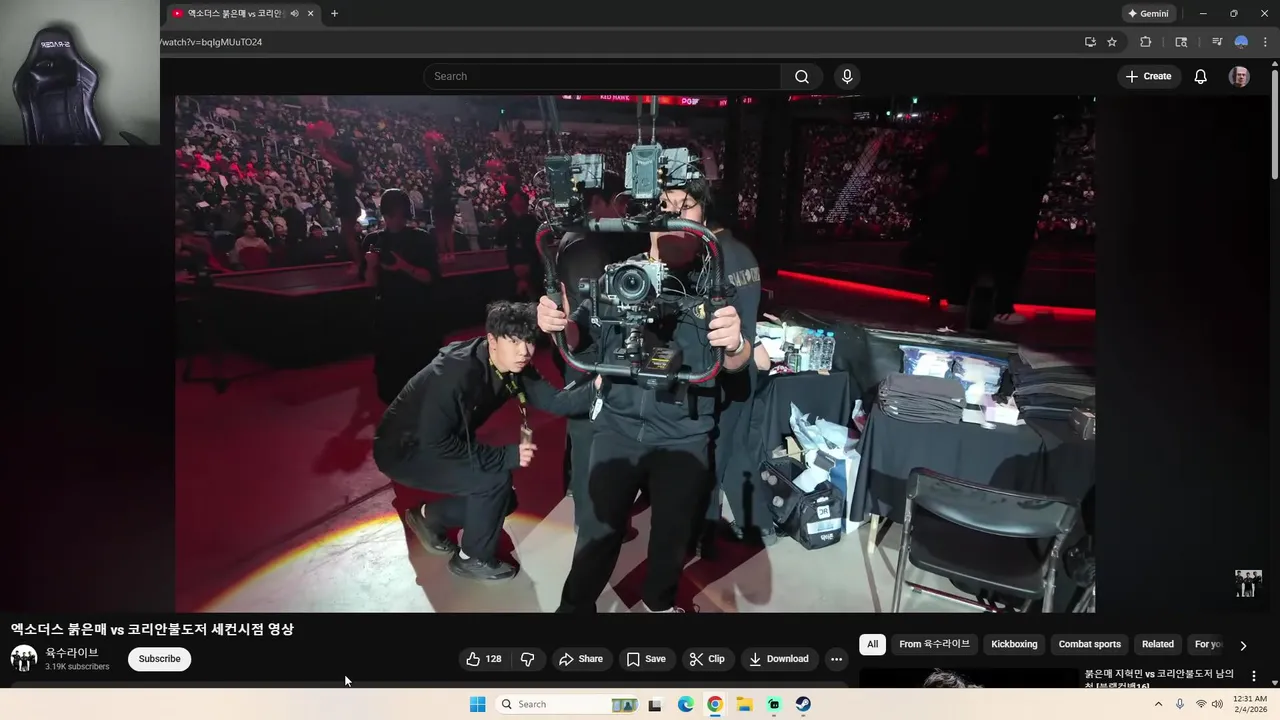This screenshot has height=720, width=1280.
Task: Open the clock showing 12:31 AM
Action: tap(1250, 703)
